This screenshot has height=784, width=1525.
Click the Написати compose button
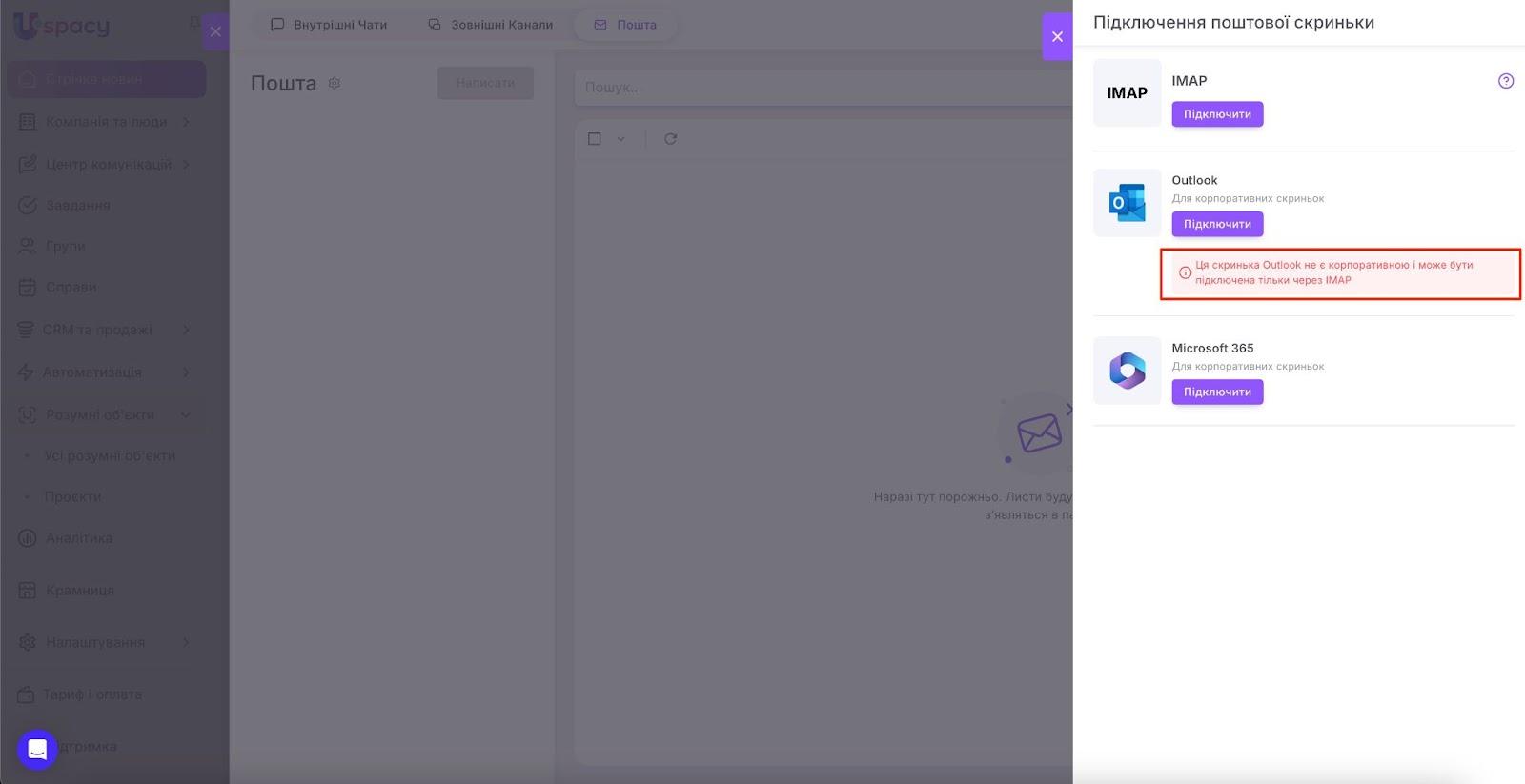[485, 83]
